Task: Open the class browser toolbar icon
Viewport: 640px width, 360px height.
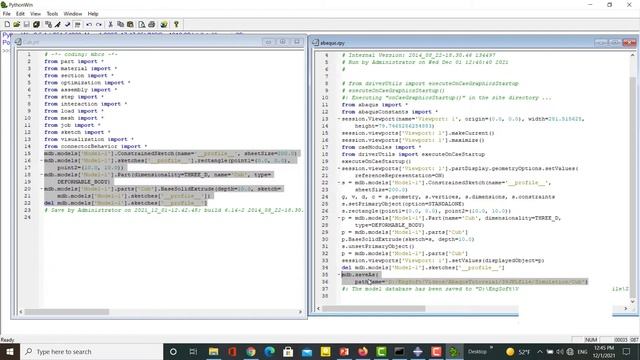Action: point(48,24)
